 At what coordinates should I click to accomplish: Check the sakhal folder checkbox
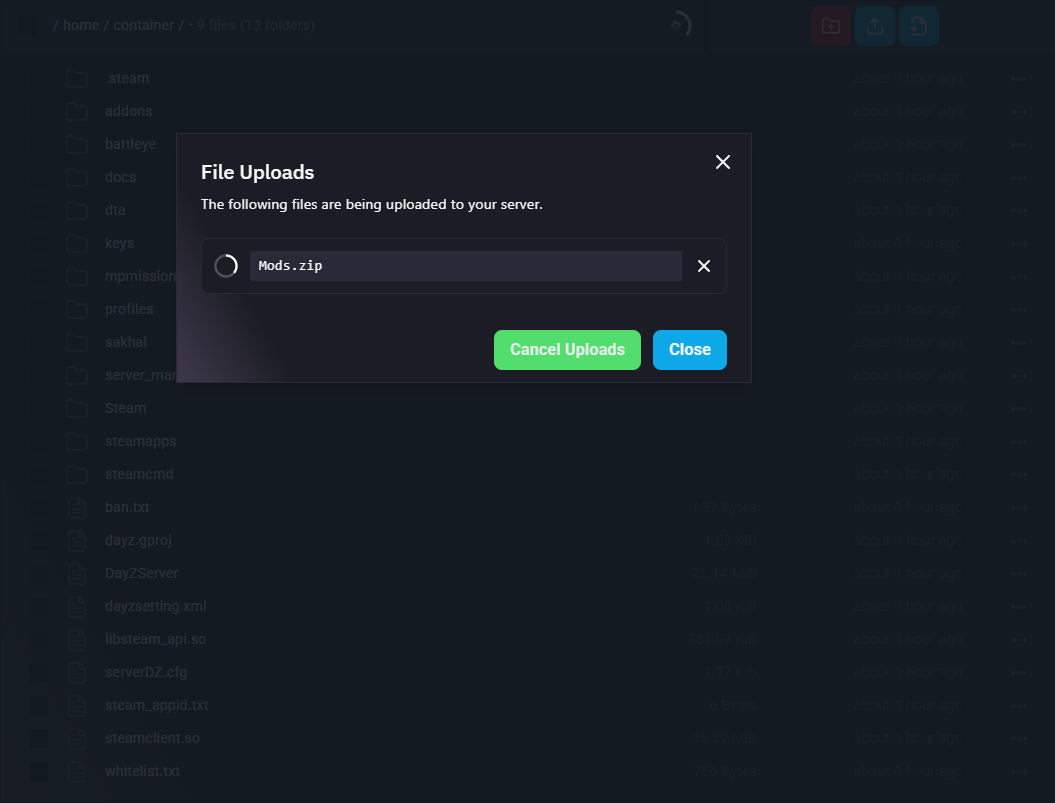pyautogui.click(x=39, y=342)
